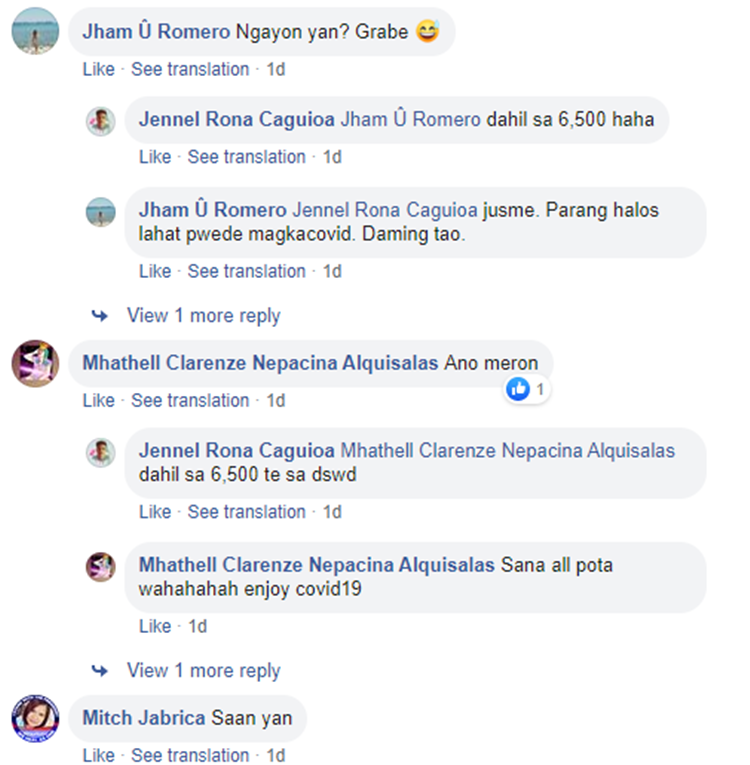The width and height of the screenshot is (750, 765).
Task: Open Mitch Jabrica's profile name link
Action: click(x=144, y=718)
